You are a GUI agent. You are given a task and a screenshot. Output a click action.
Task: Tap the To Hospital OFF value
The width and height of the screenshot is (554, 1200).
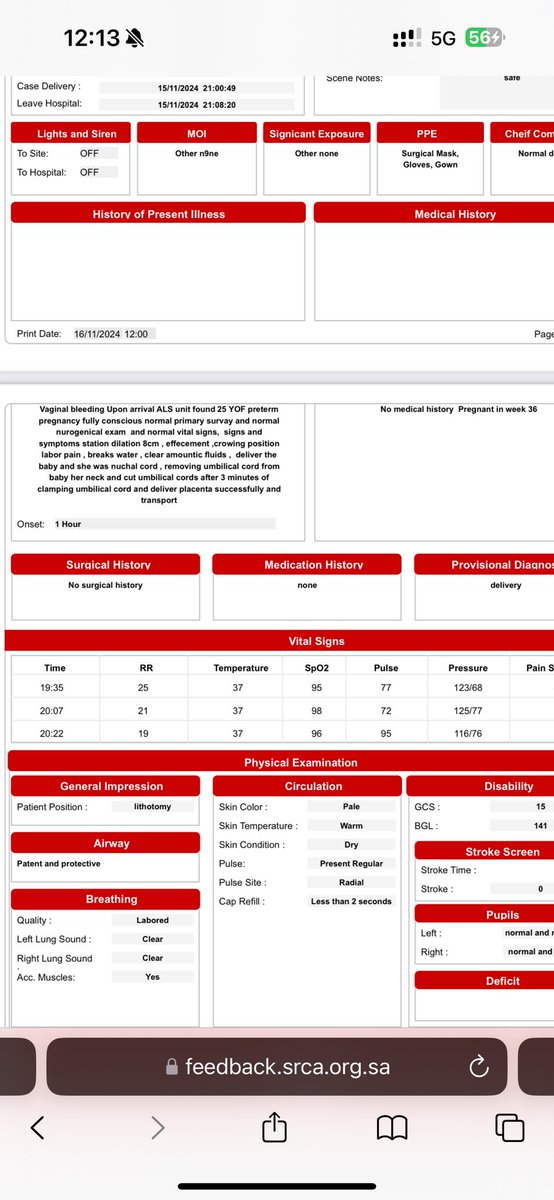[97, 172]
